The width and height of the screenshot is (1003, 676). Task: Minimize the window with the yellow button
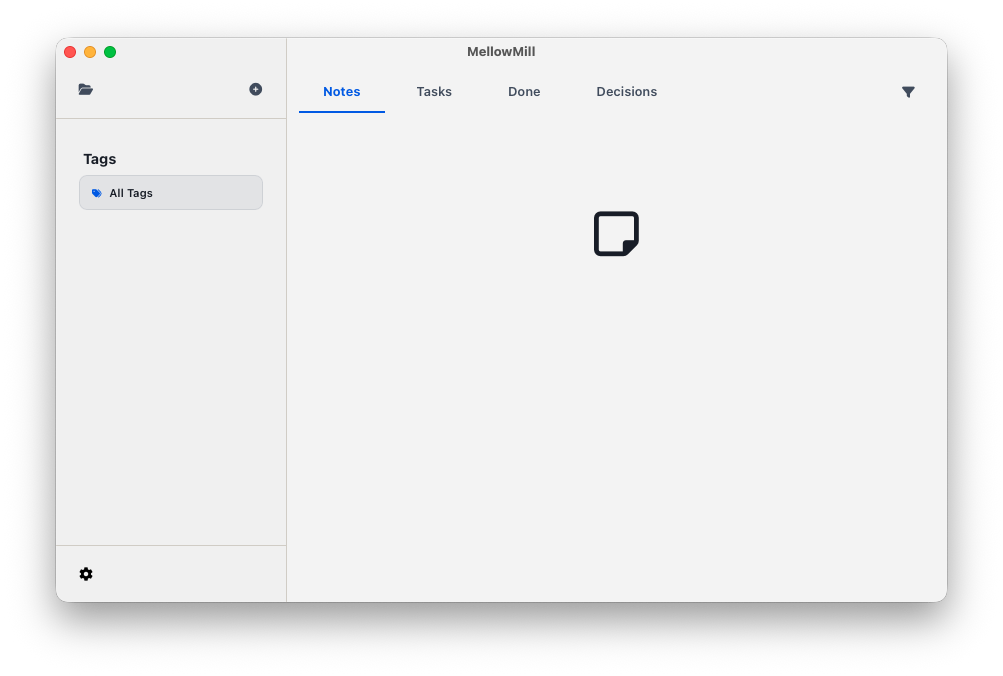pyautogui.click(x=90, y=52)
